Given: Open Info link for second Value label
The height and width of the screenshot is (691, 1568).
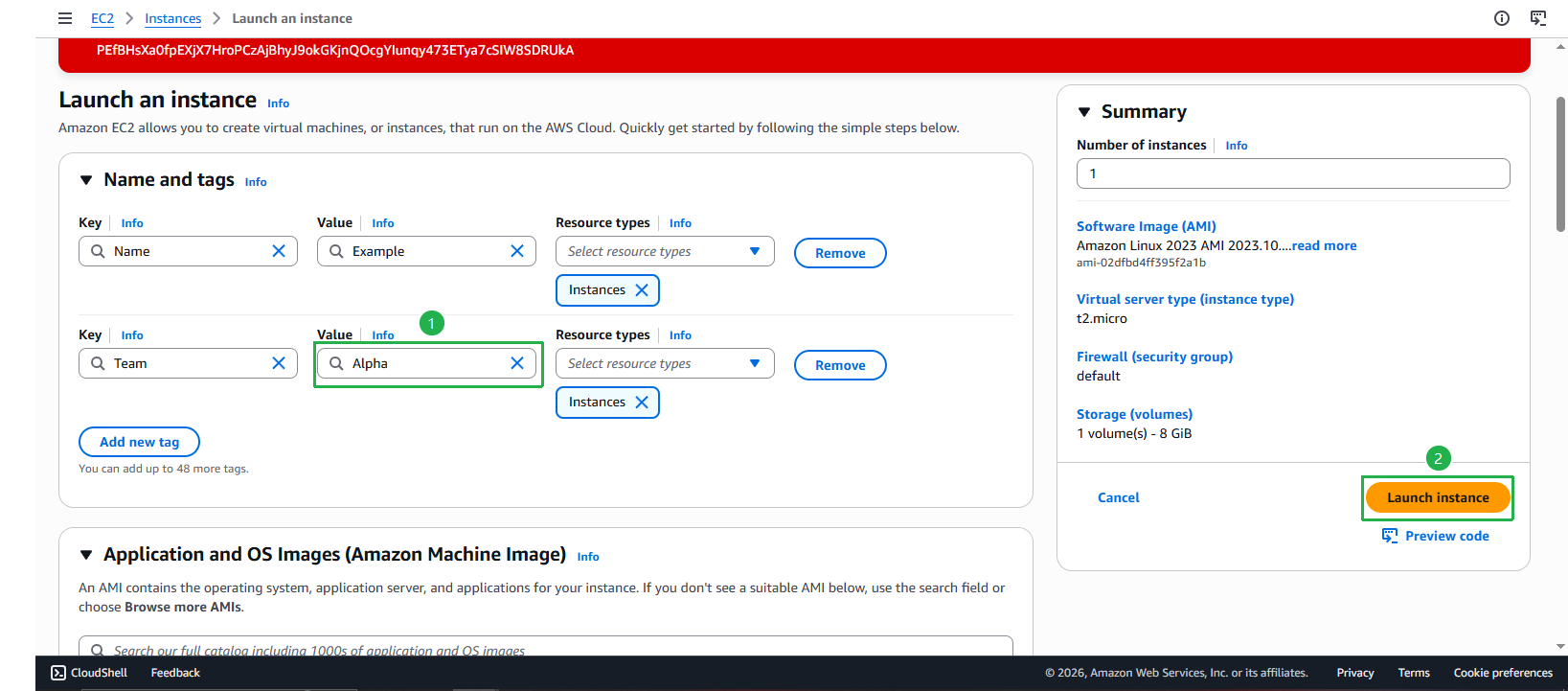Looking at the screenshot, I should point(383,335).
